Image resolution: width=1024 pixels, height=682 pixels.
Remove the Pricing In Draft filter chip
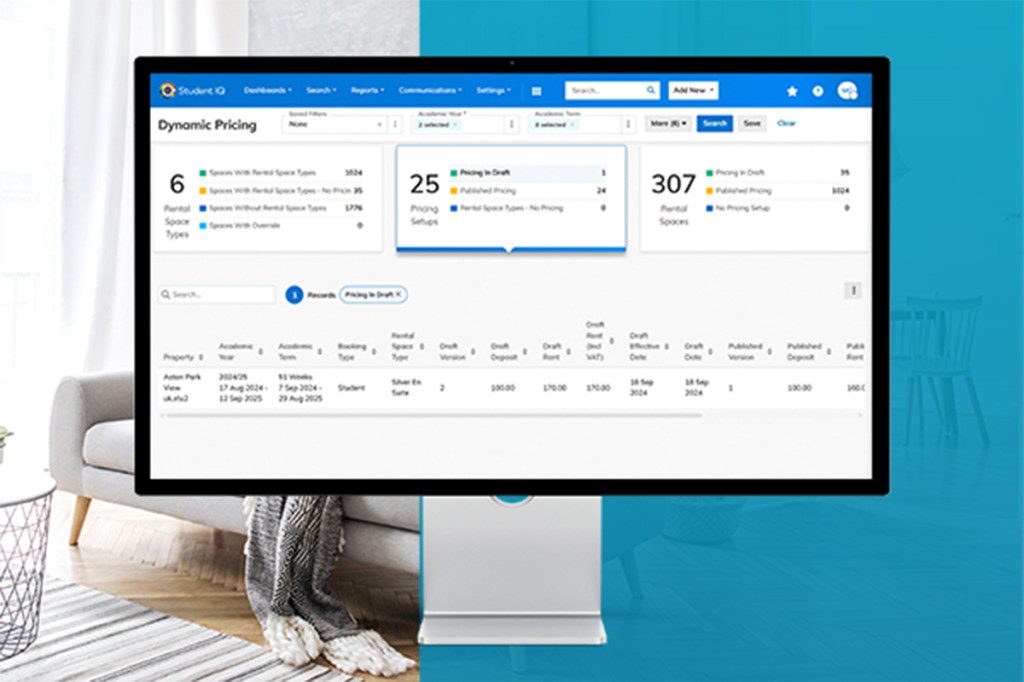click(x=399, y=294)
